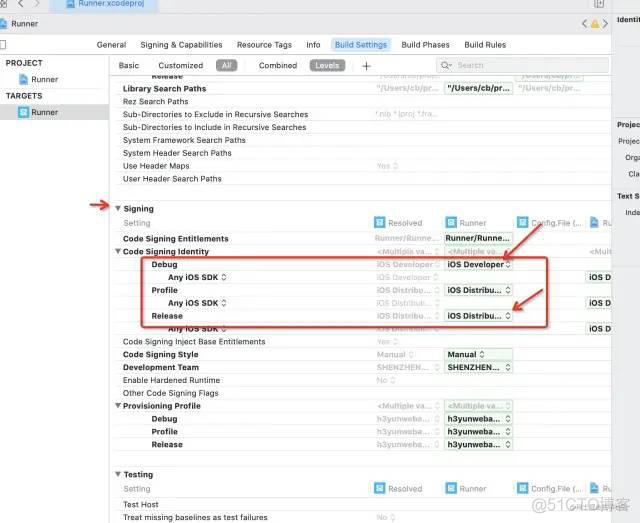The width and height of the screenshot is (640, 523).
Task: Click the add editor button at top right
Action: (598, 4)
